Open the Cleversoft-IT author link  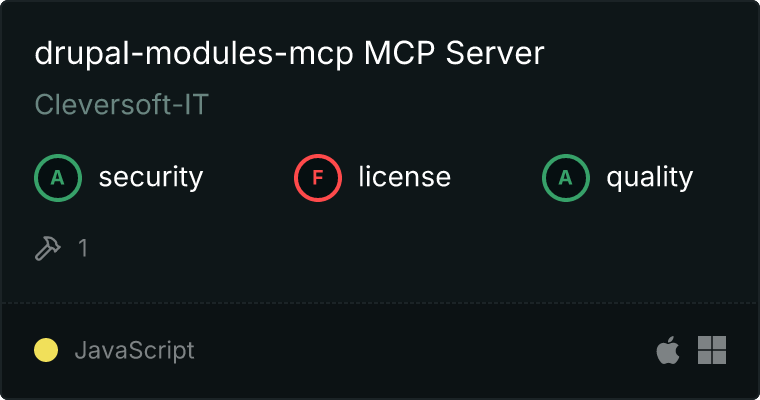(122, 104)
